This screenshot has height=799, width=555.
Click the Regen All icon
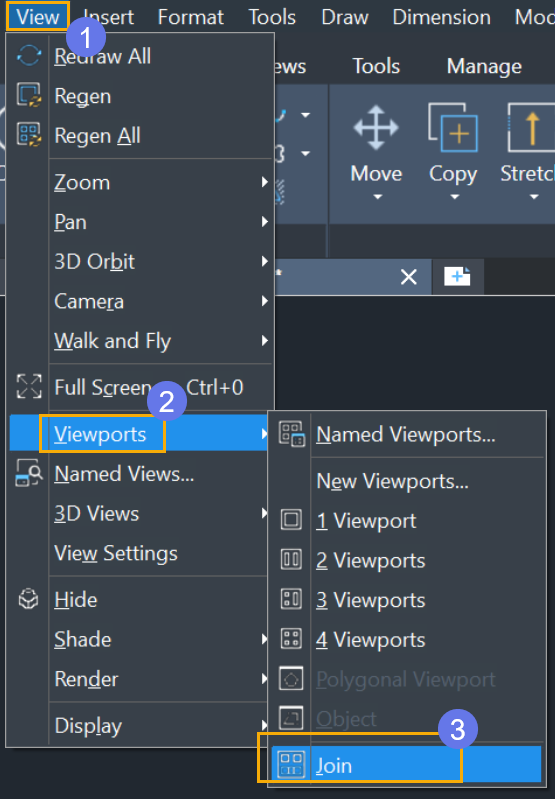tap(29, 135)
